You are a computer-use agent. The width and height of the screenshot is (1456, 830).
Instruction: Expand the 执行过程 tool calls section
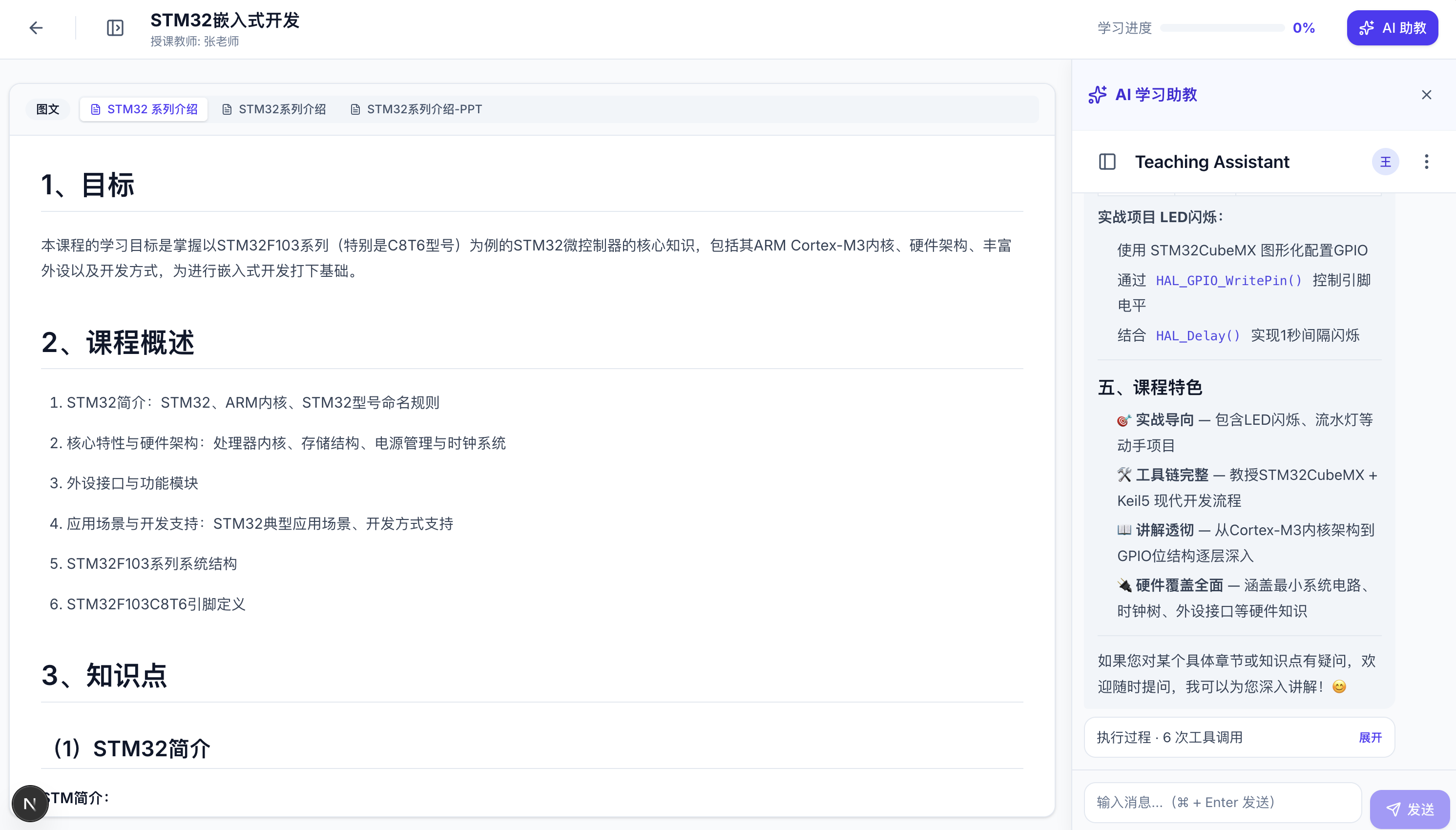(x=1371, y=738)
